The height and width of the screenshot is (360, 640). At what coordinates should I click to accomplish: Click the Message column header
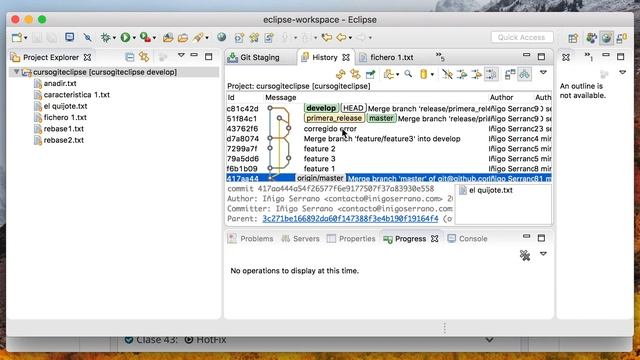click(281, 98)
